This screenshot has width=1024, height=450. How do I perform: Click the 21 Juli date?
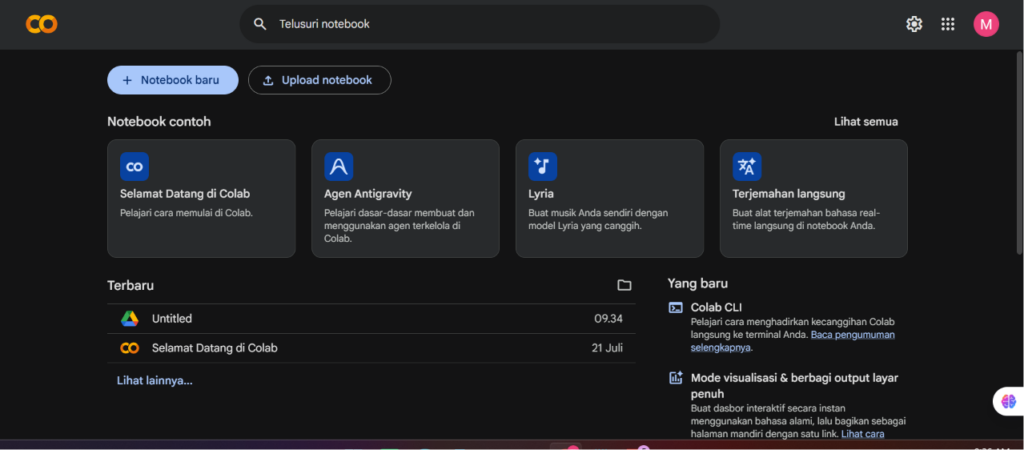coord(607,348)
